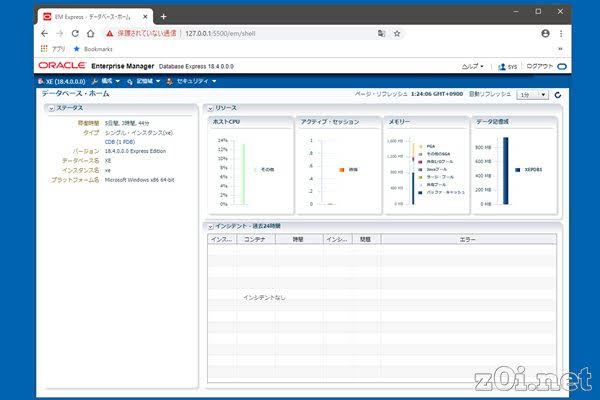Open the Bookmarks folder star

pyautogui.click(x=77, y=49)
